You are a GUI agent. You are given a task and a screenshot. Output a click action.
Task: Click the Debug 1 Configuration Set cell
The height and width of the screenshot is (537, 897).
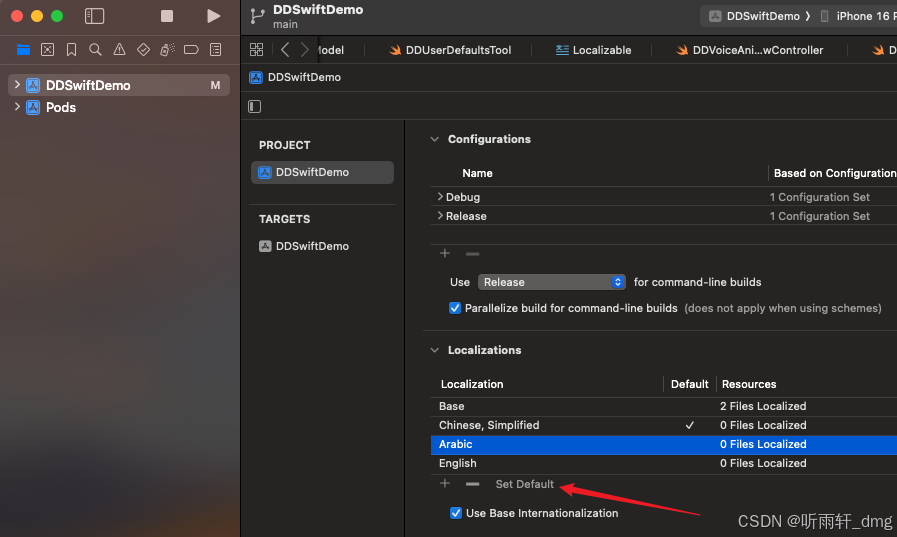[819, 197]
